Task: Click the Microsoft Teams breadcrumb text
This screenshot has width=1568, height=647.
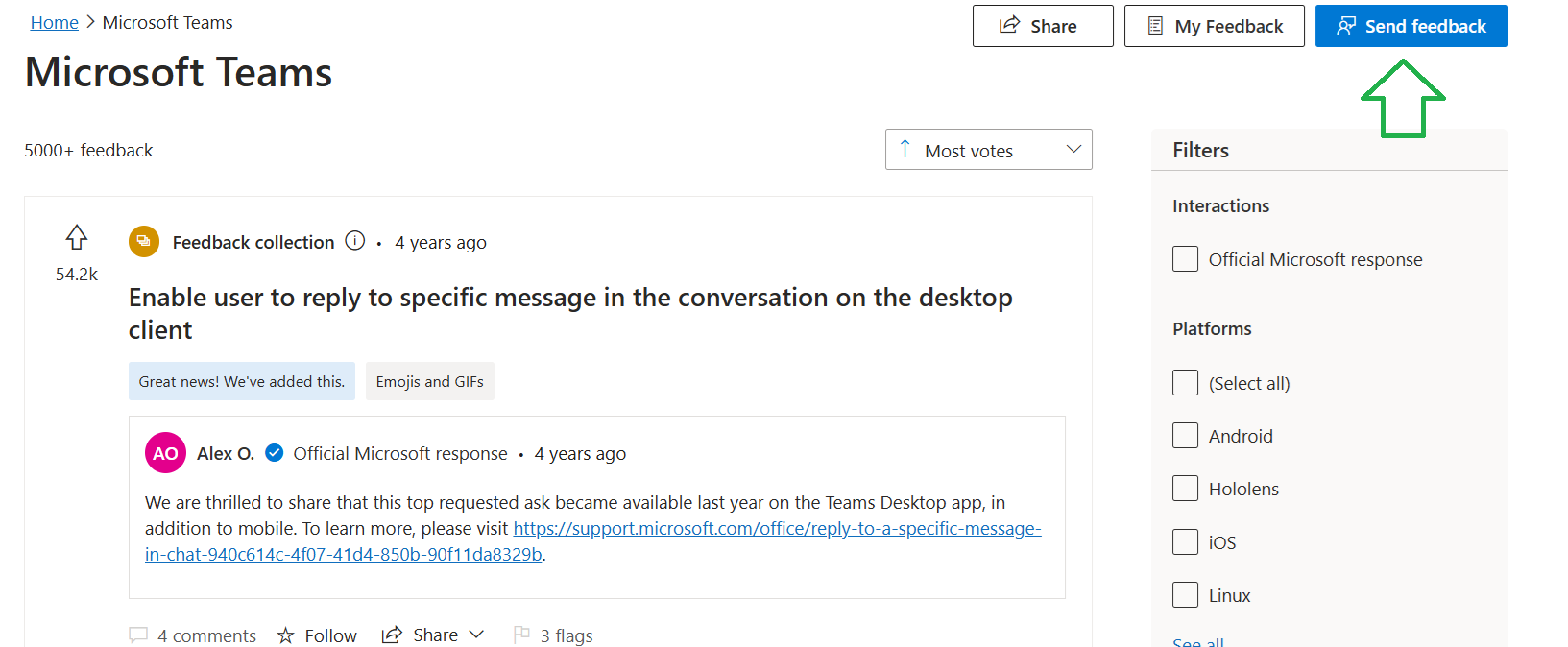Action: pos(168,22)
